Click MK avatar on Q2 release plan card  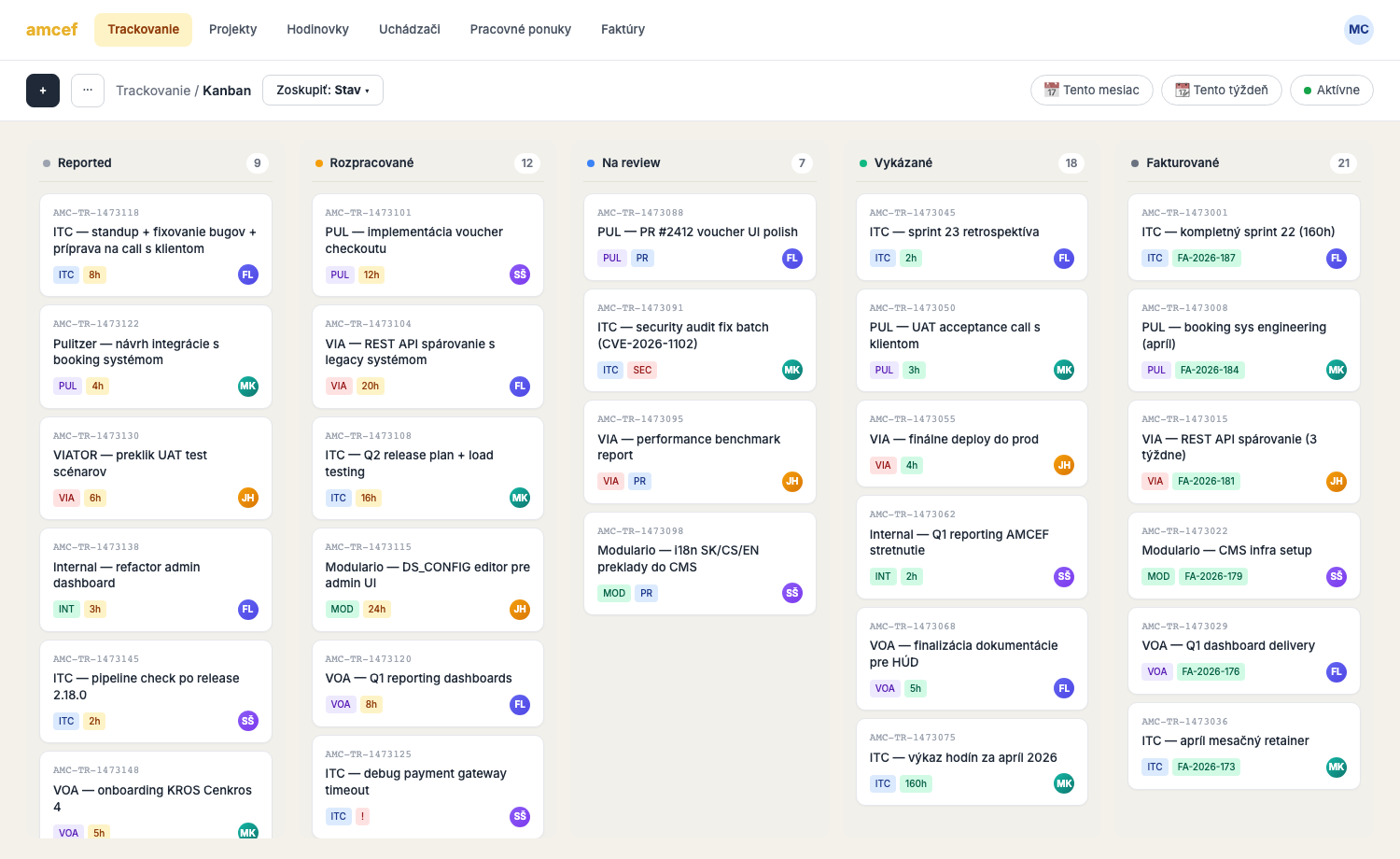pos(520,498)
